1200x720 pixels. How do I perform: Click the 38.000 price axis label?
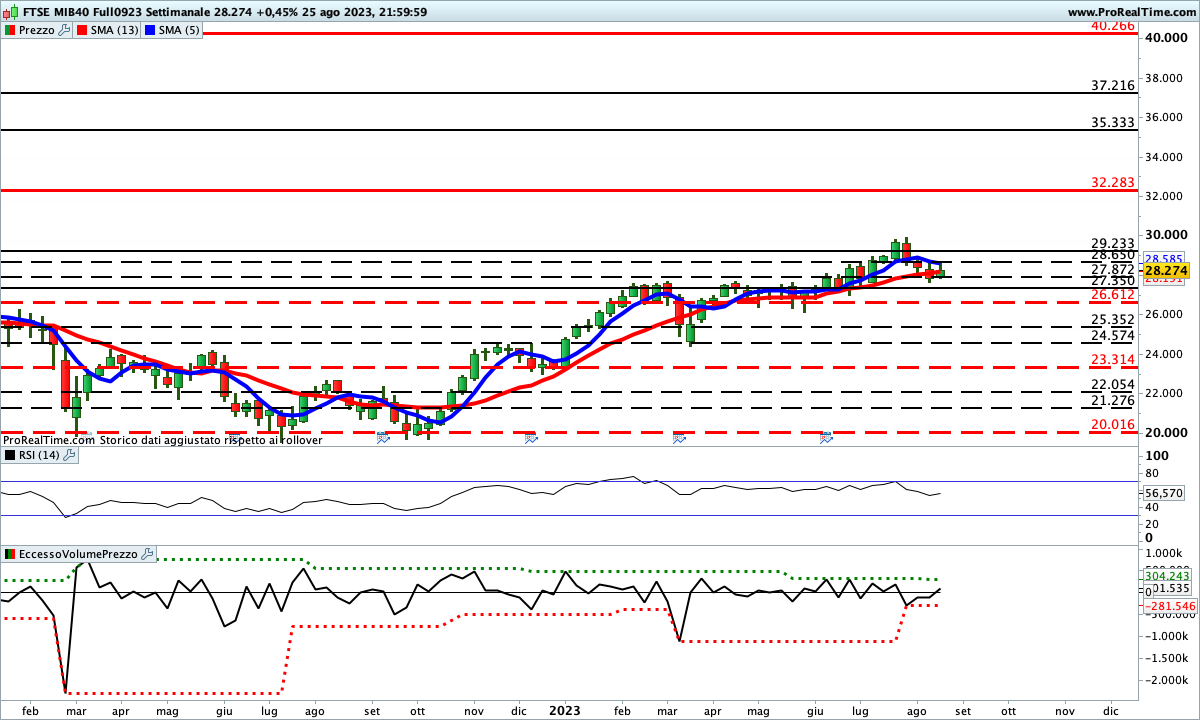click(x=1165, y=78)
